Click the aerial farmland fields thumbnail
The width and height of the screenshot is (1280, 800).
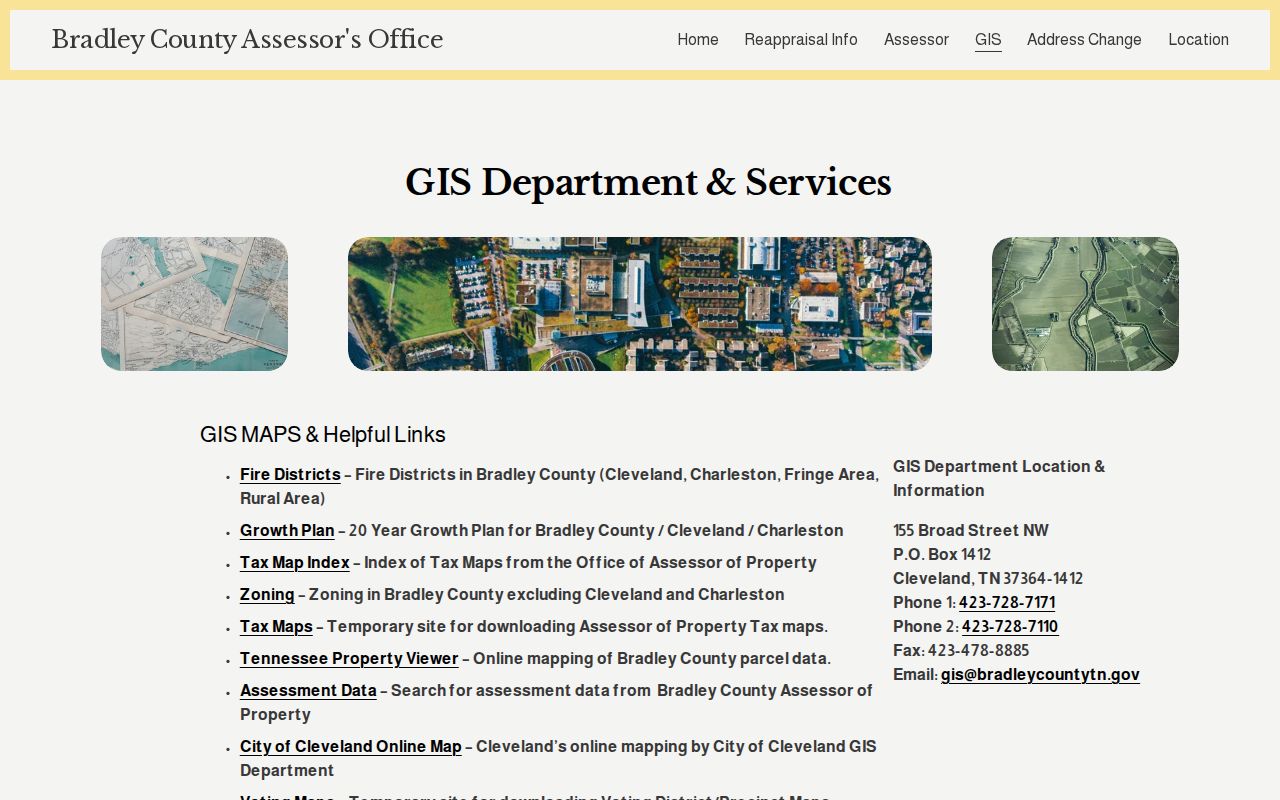click(1085, 304)
